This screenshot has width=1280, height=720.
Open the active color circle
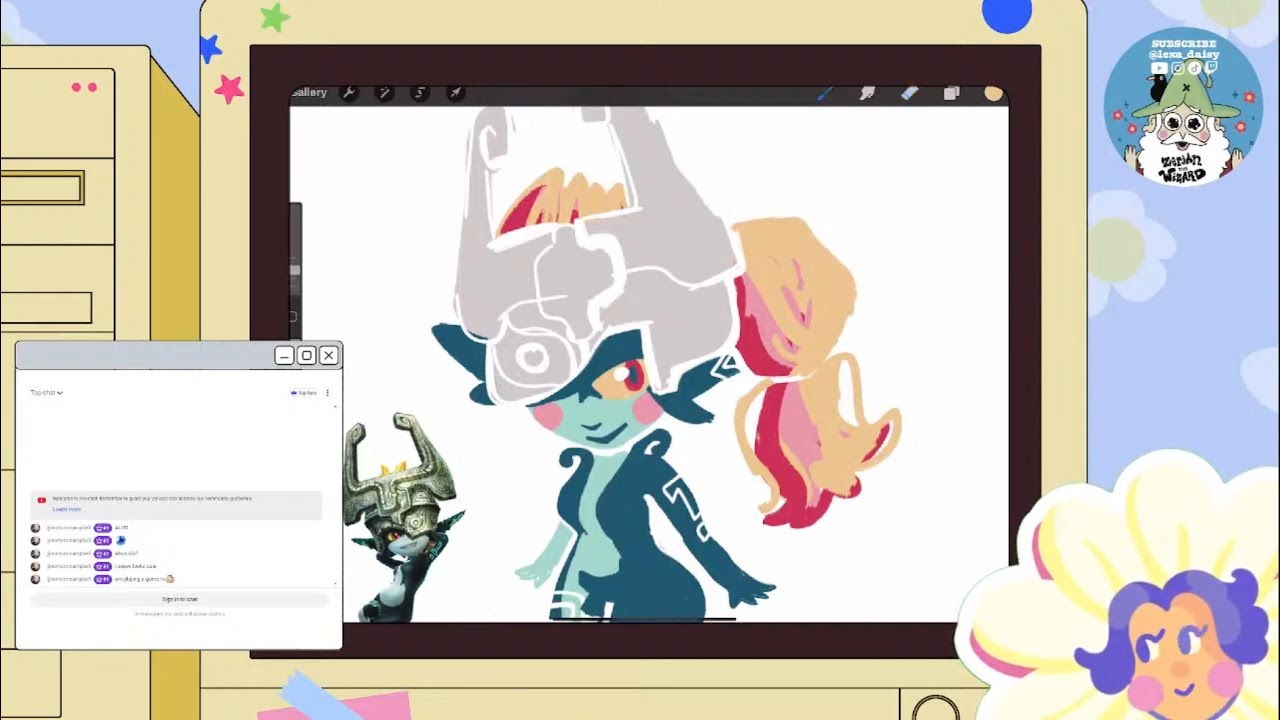click(993, 93)
